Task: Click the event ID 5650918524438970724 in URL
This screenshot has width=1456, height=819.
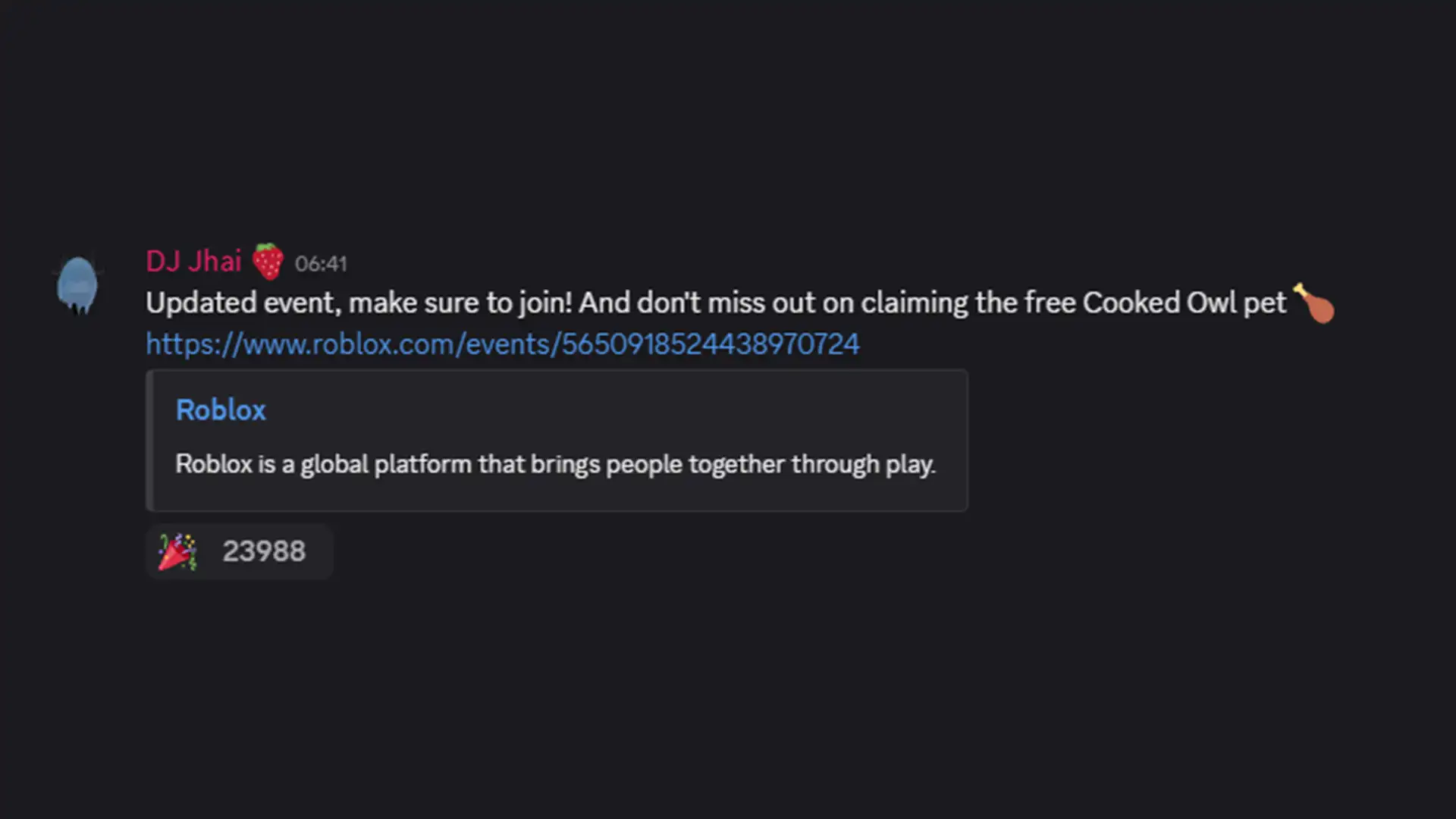Action: (710, 344)
